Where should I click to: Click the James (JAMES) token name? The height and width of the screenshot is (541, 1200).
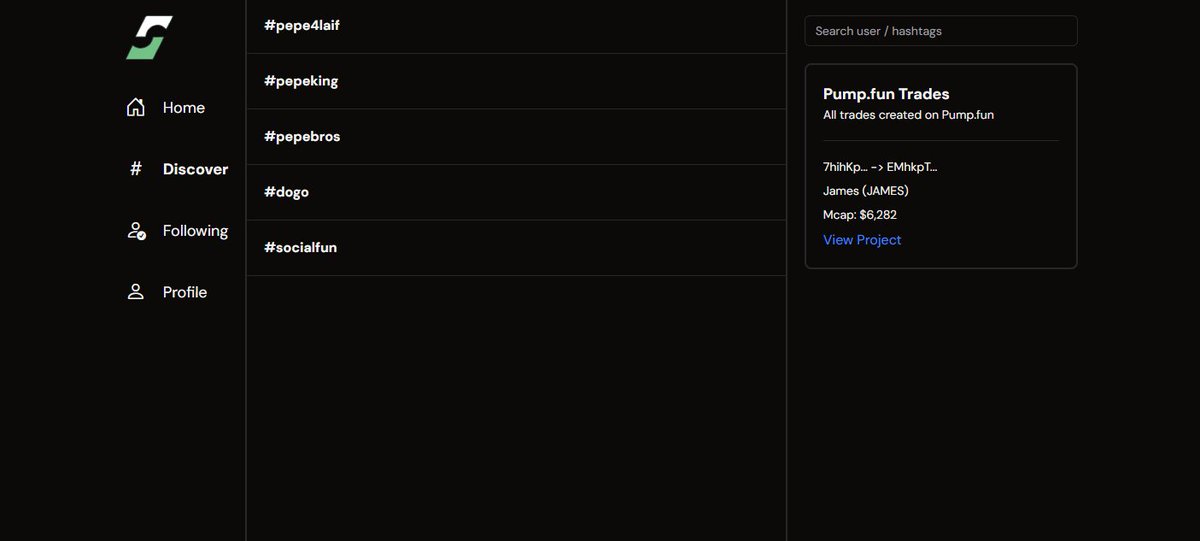tap(866, 191)
